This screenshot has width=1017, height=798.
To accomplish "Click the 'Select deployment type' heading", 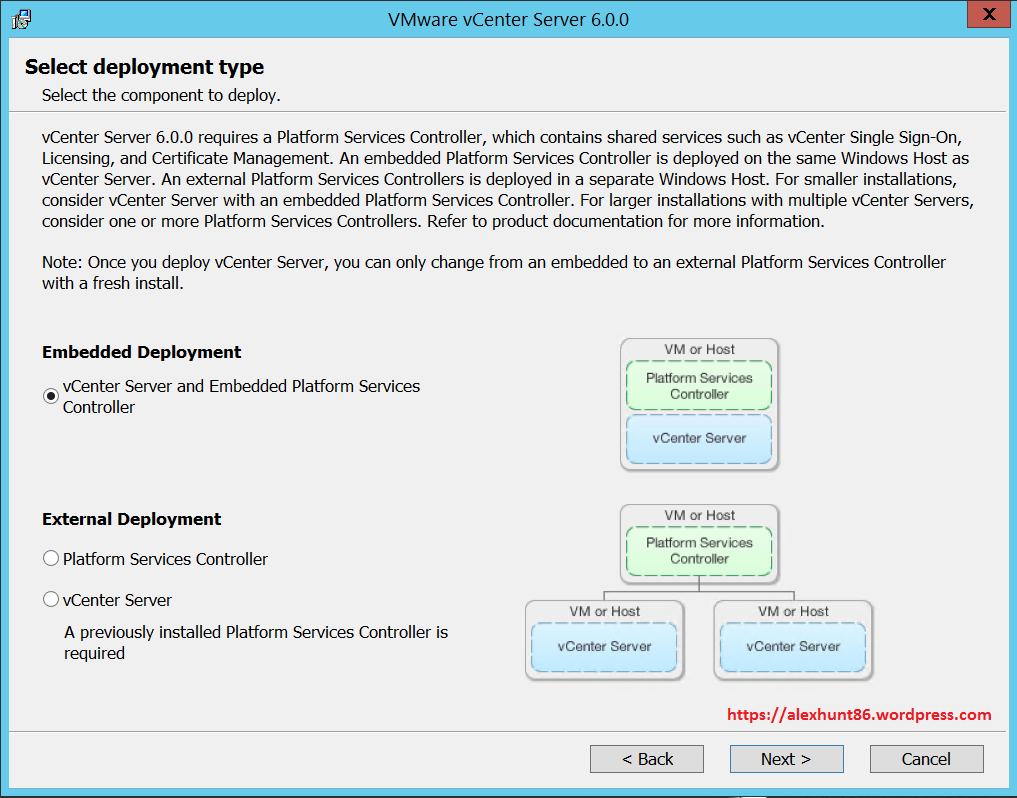I will click(144, 67).
